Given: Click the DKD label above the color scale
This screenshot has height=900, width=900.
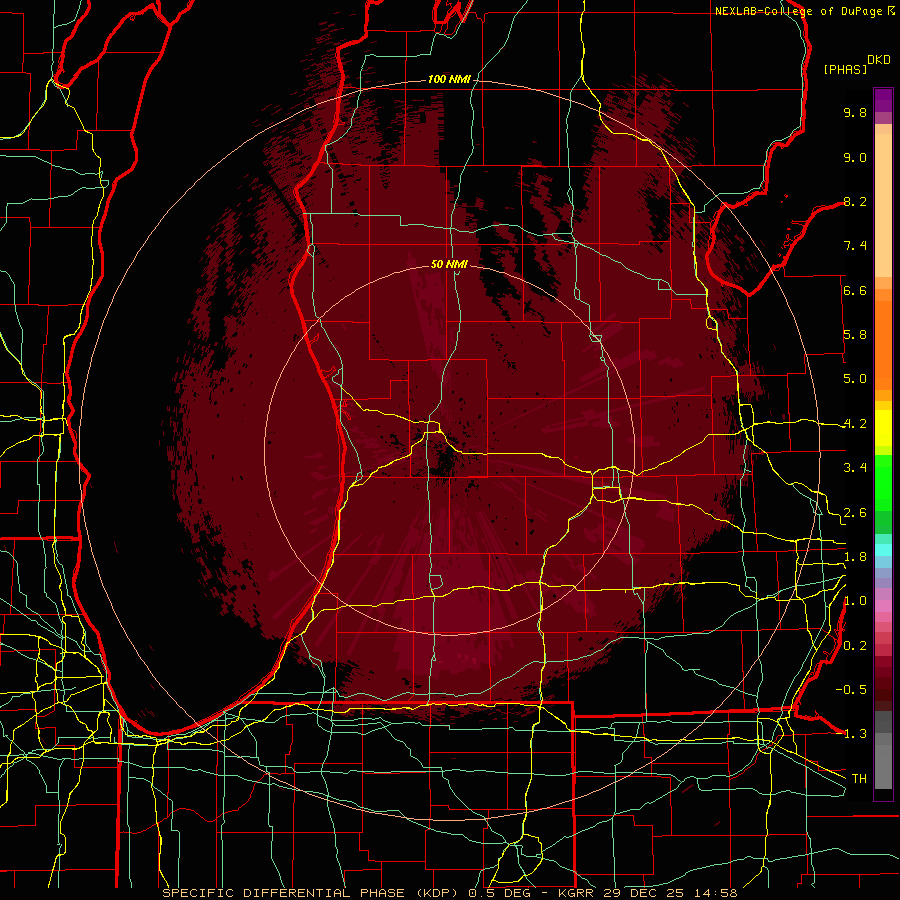Looking at the screenshot, I should (879, 60).
